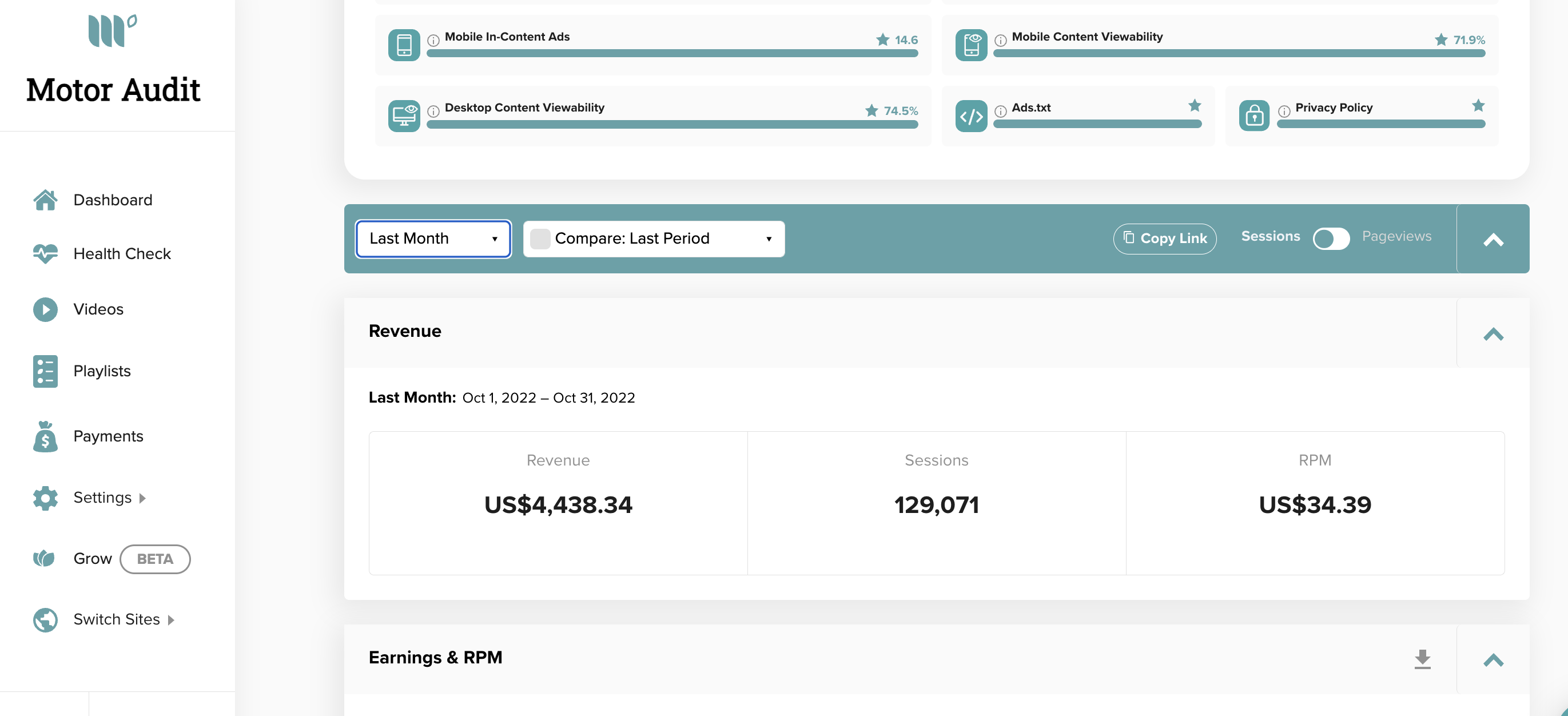Click the BETA badge next to Grow
The width and height of the screenshot is (1568, 716).
coord(154,559)
